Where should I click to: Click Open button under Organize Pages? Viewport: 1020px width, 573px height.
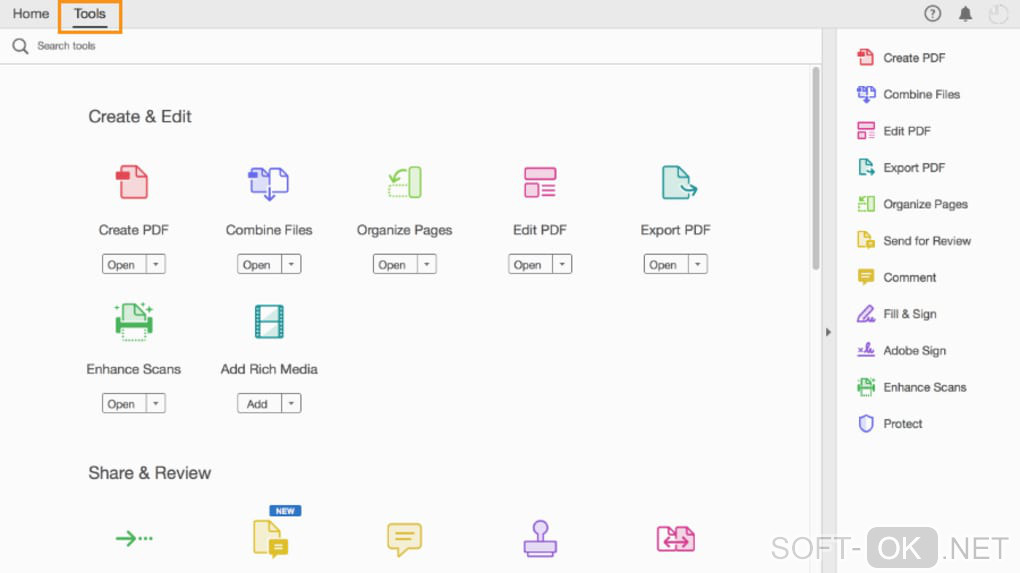[x=396, y=264]
